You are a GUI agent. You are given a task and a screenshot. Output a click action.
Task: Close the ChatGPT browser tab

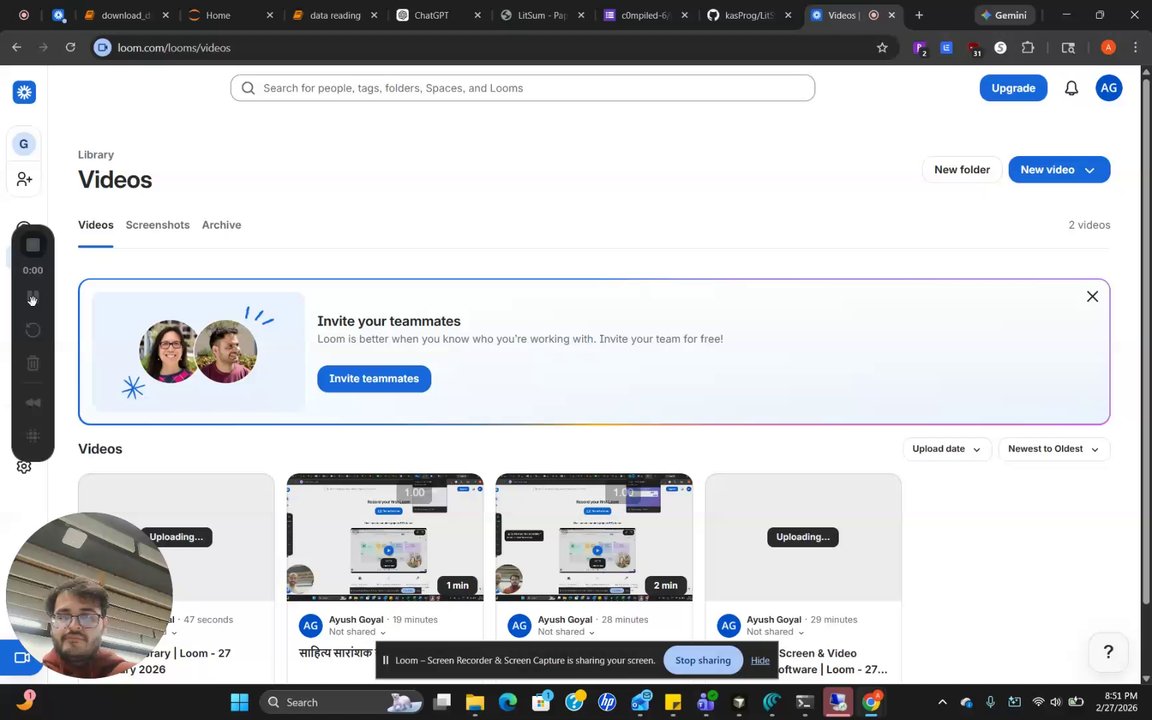(478, 15)
